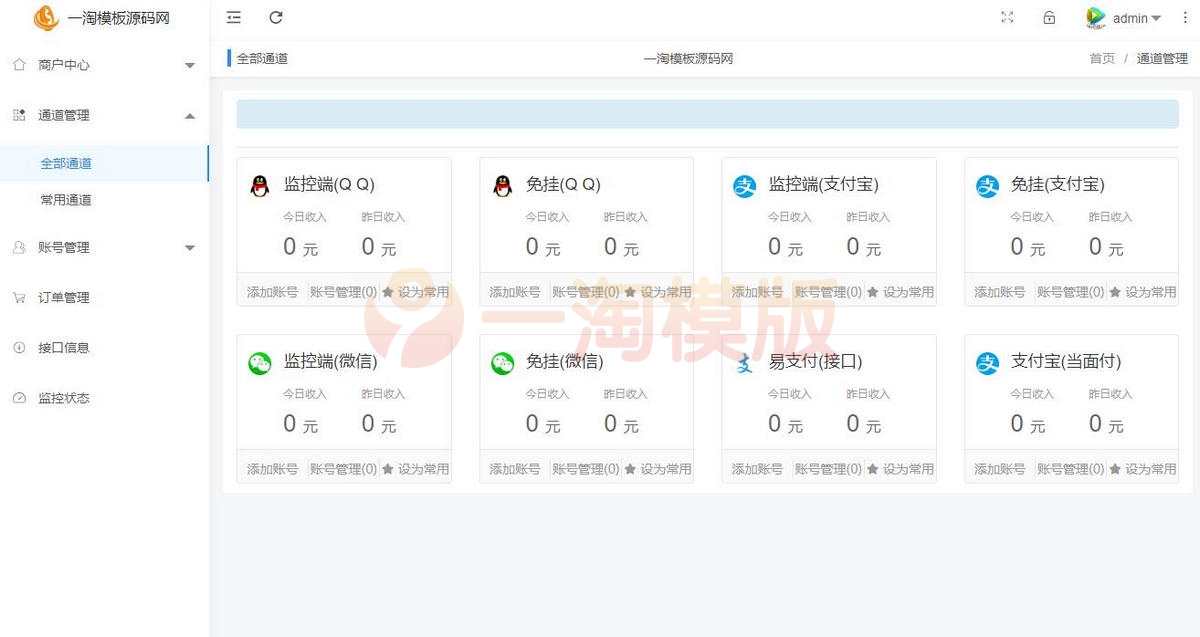Click 添加账号 under 免挂(支付宝)
The width and height of the screenshot is (1200, 637).
(999, 292)
